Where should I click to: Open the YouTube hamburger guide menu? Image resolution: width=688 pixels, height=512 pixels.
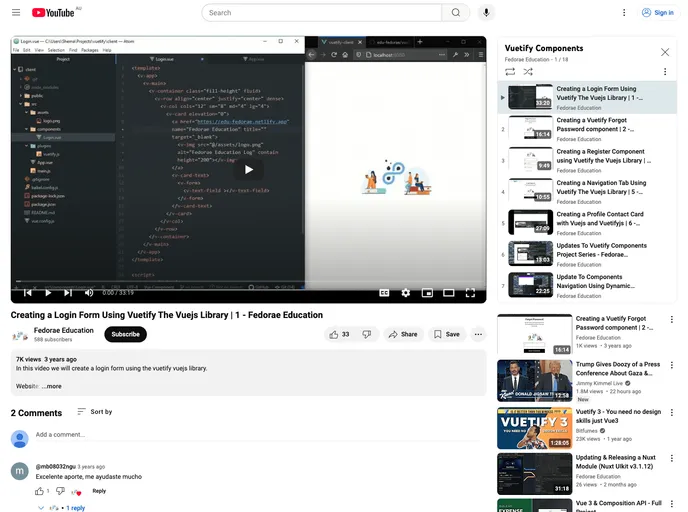pos(16,12)
